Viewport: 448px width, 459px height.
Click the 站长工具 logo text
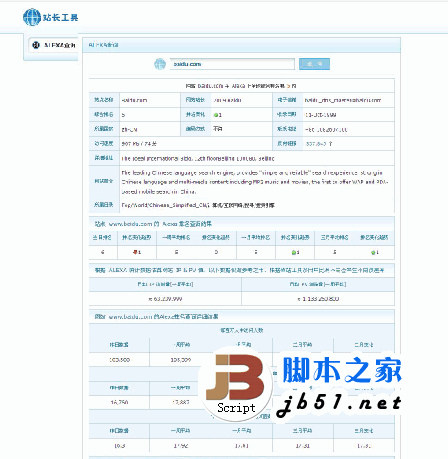pos(60,17)
